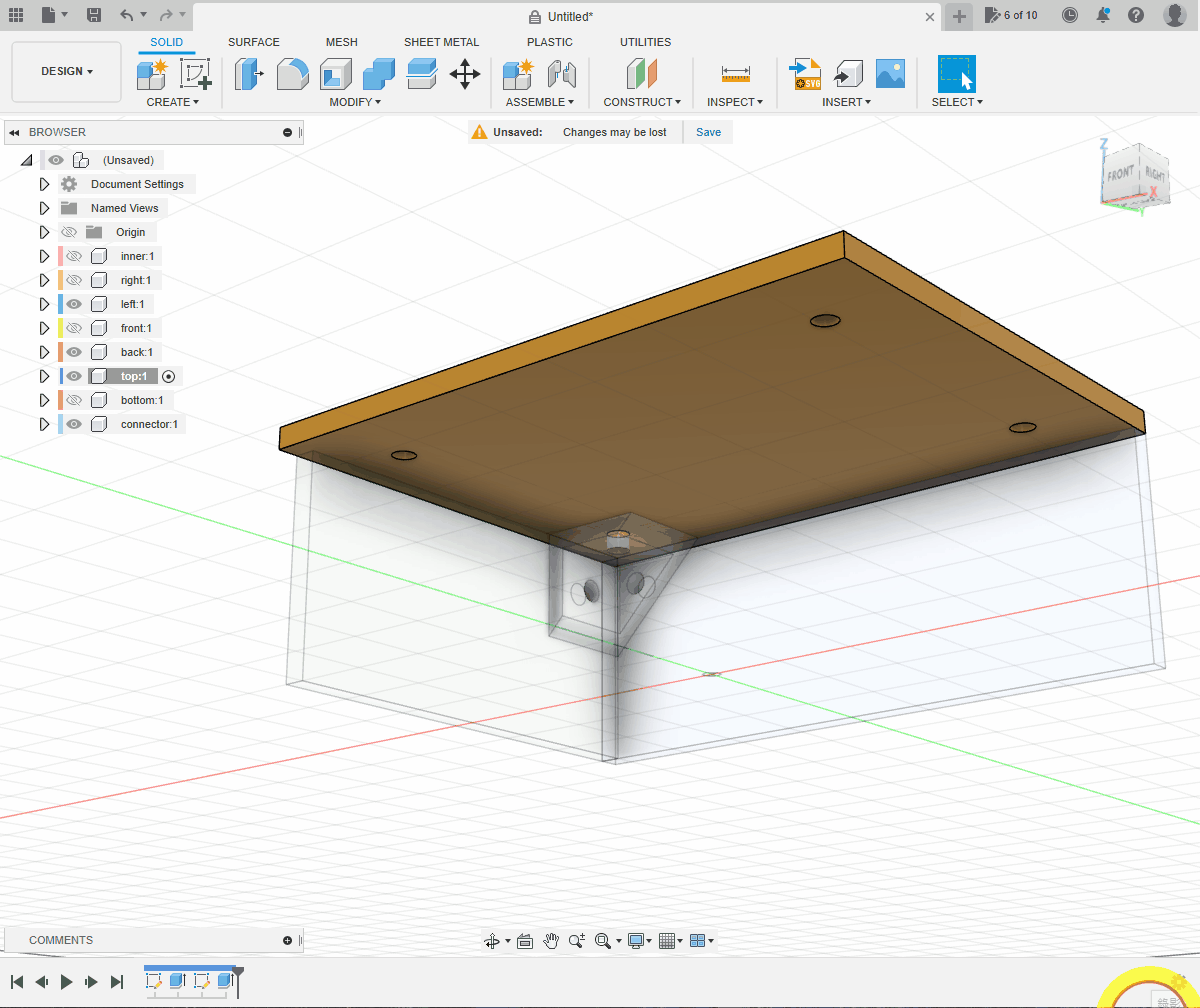Switch to the SURFACE tab
This screenshot has height=1008, width=1200.
tap(254, 42)
